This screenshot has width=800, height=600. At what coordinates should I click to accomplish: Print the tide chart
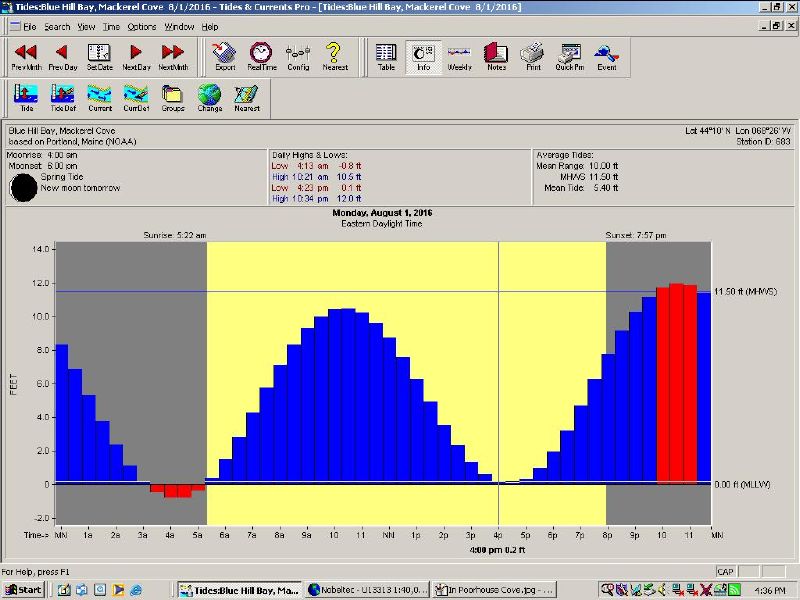tap(533, 56)
